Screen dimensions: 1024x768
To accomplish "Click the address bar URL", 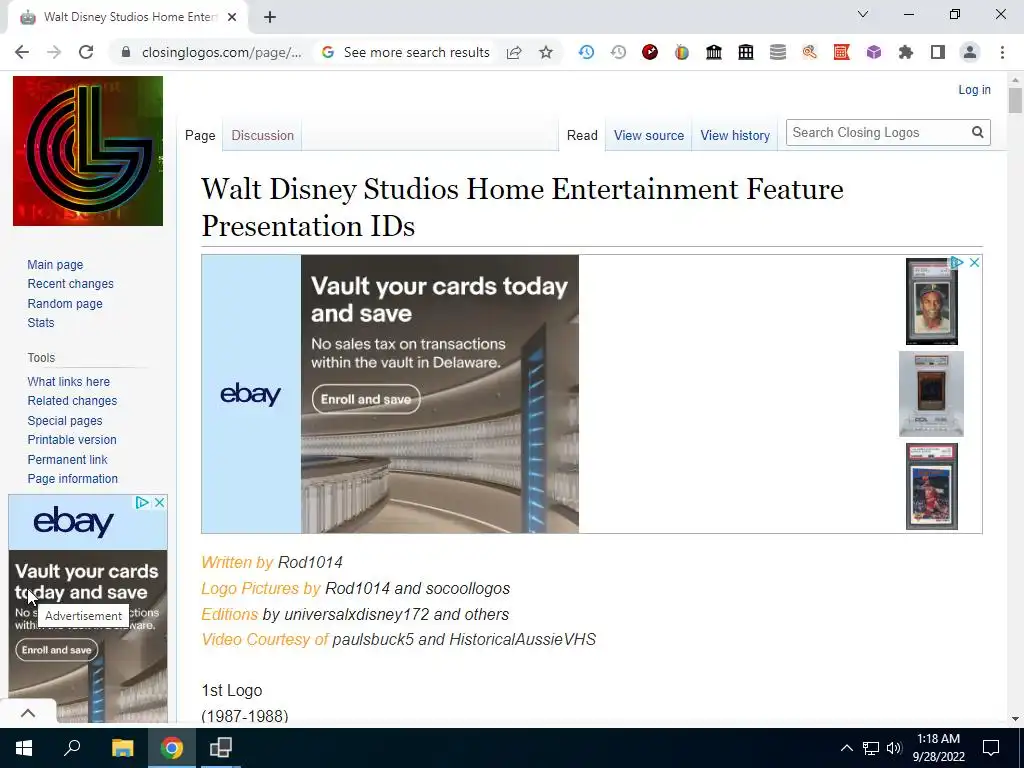I will [x=221, y=52].
